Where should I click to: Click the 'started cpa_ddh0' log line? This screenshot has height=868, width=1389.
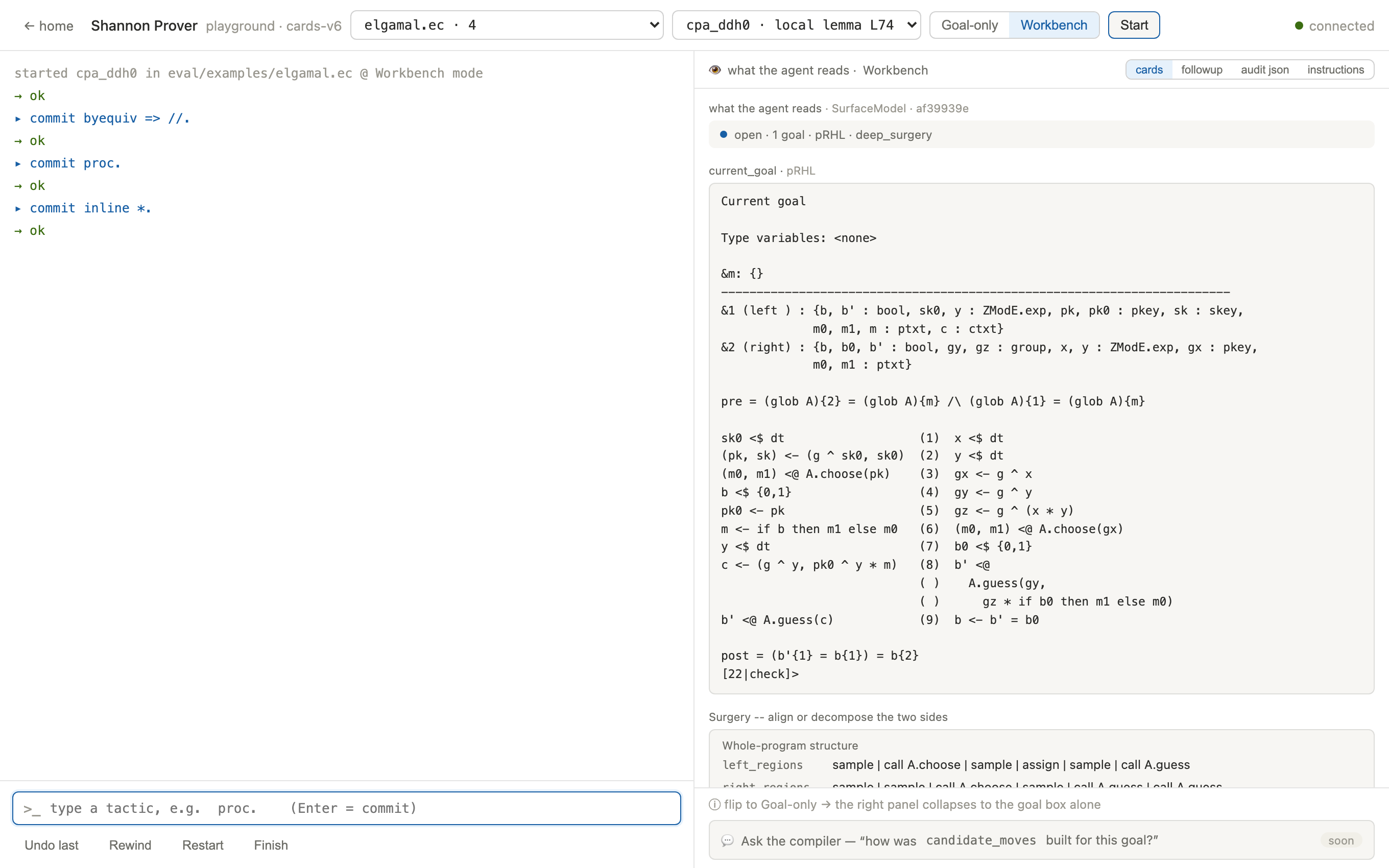coord(249,73)
